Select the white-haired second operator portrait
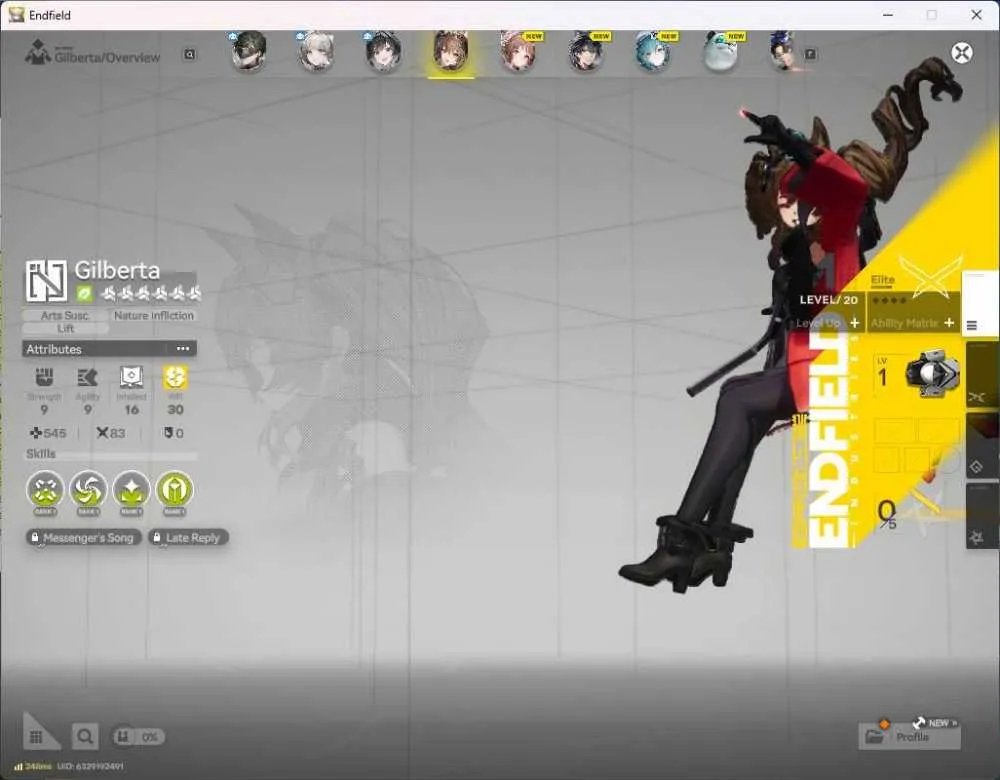 pyautogui.click(x=316, y=51)
